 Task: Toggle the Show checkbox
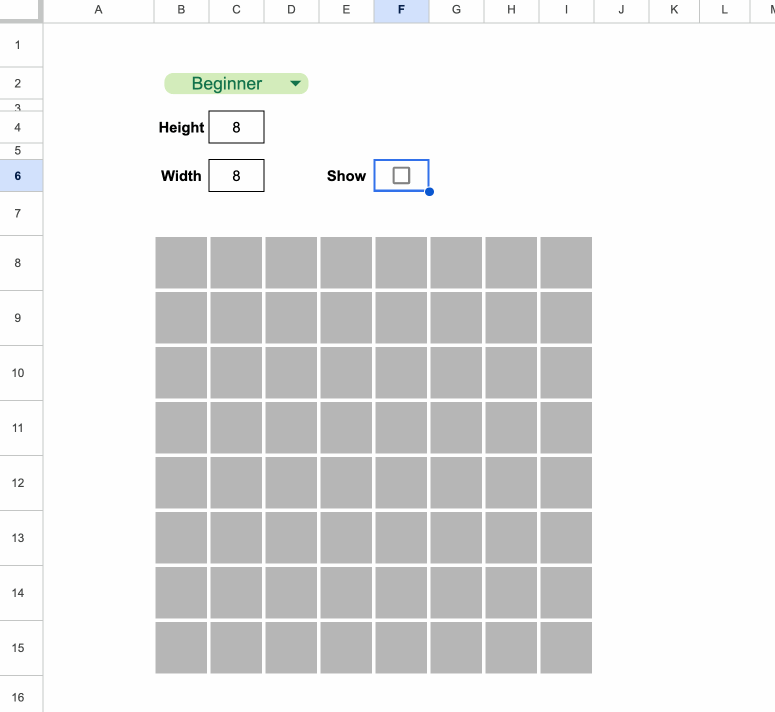(x=401, y=176)
